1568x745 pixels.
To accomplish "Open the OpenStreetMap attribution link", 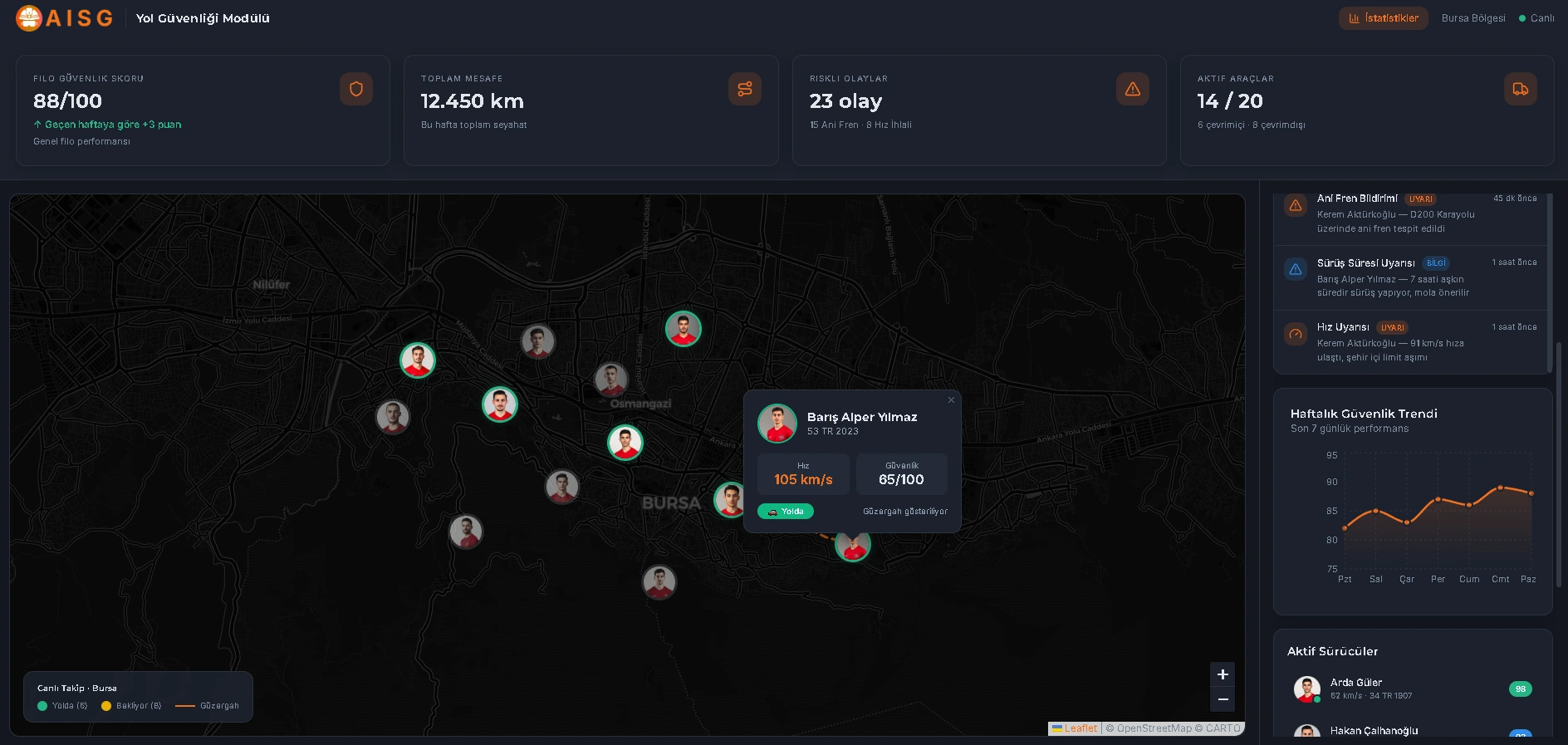I will [x=1154, y=728].
